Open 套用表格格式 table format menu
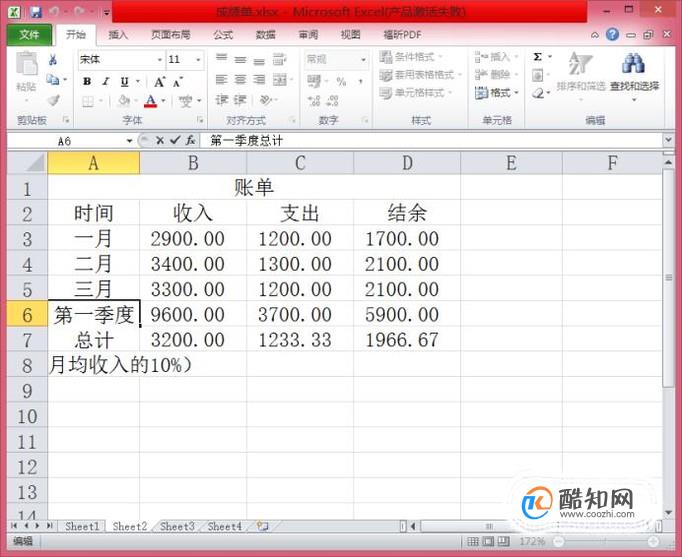The height and width of the screenshot is (557, 682). click(420, 75)
